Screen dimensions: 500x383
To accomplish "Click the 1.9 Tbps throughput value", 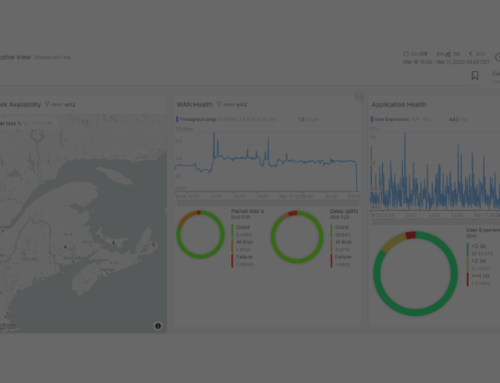I will [x=308, y=119].
